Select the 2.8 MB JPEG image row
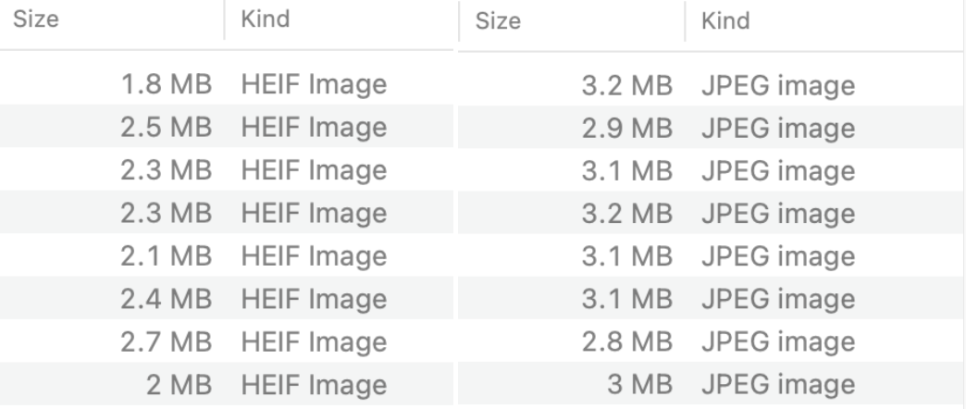The height and width of the screenshot is (409, 966). (x=712, y=341)
